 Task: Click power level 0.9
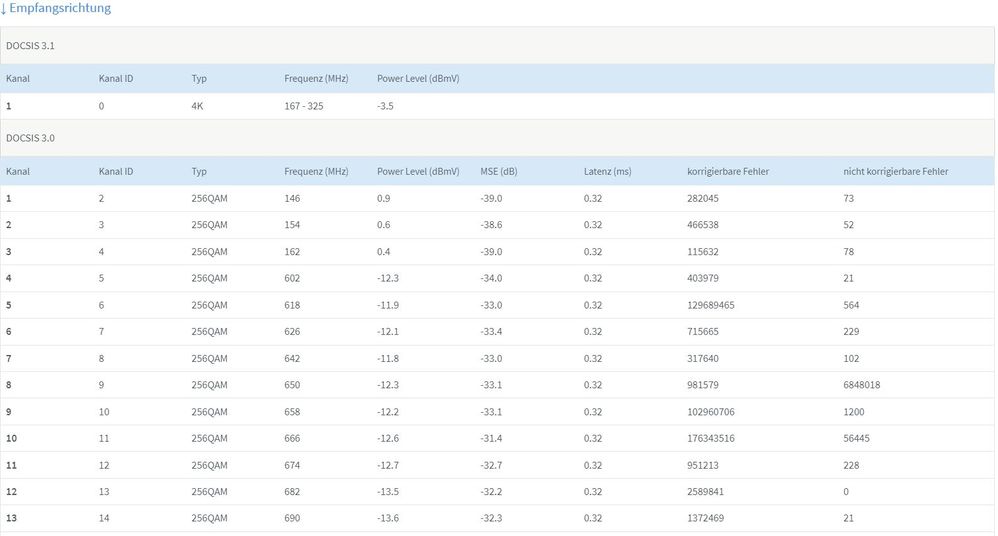(x=384, y=199)
